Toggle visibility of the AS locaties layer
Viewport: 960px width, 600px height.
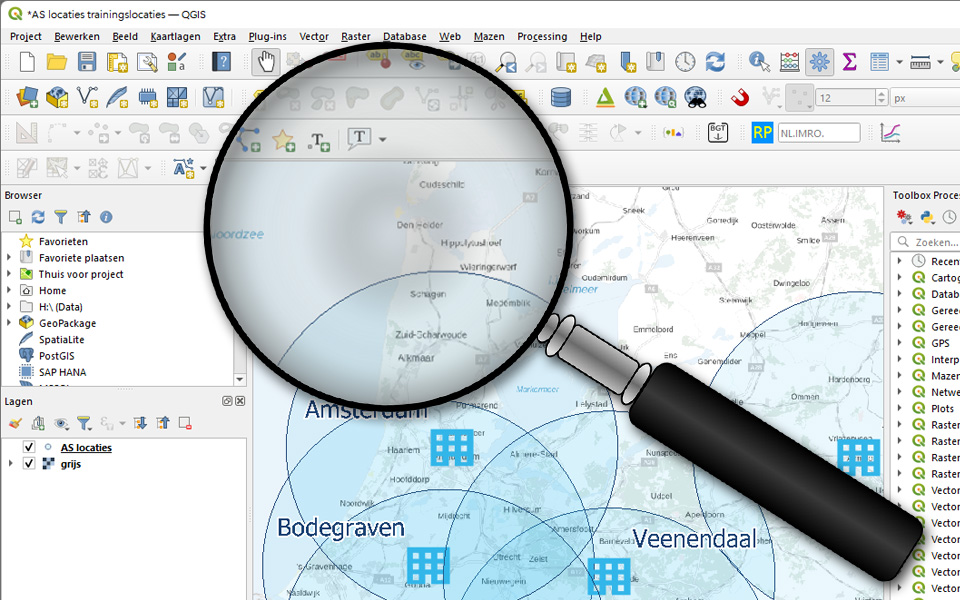point(28,447)
